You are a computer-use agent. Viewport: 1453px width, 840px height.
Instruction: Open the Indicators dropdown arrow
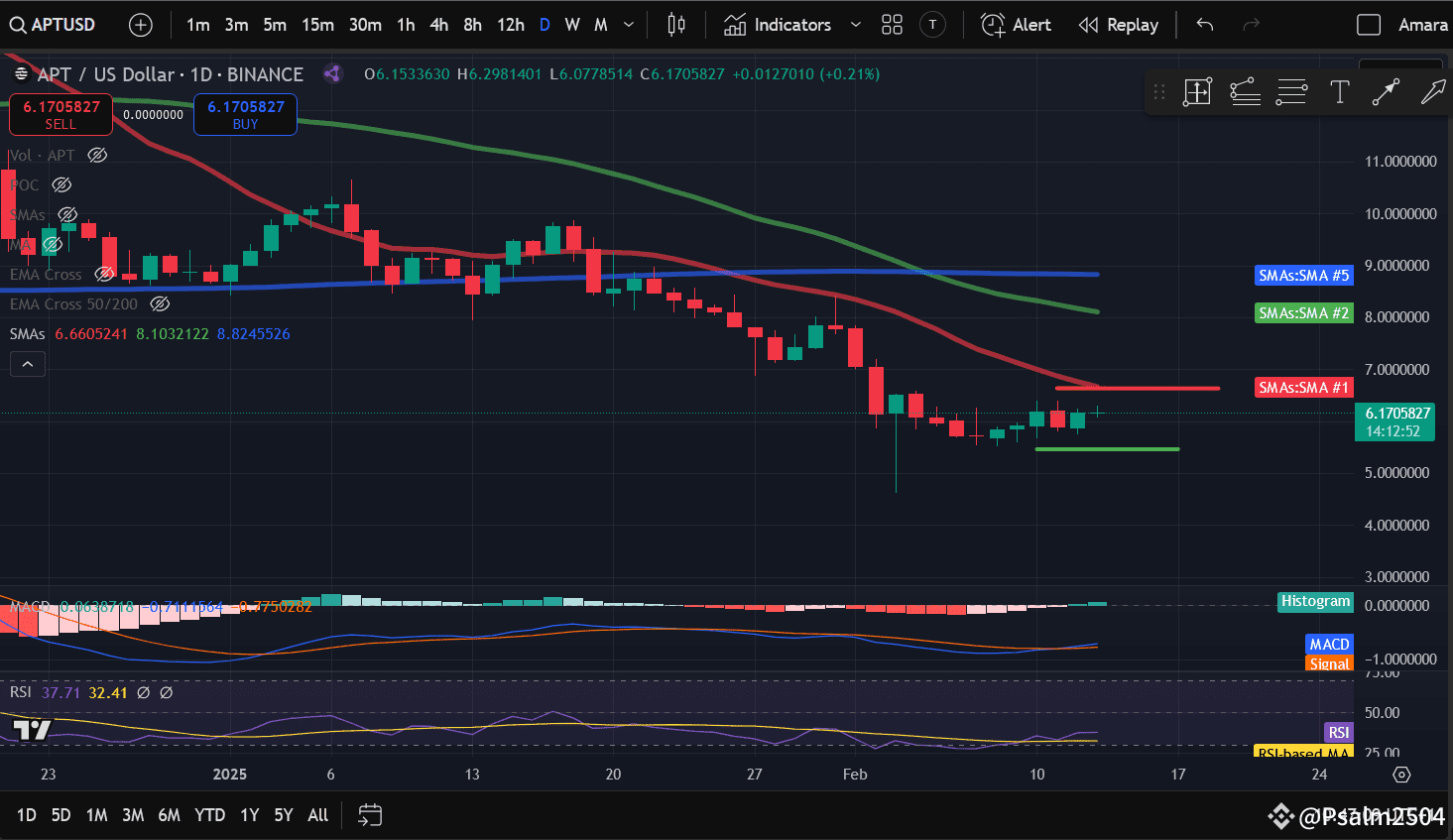tap(855, 24)
